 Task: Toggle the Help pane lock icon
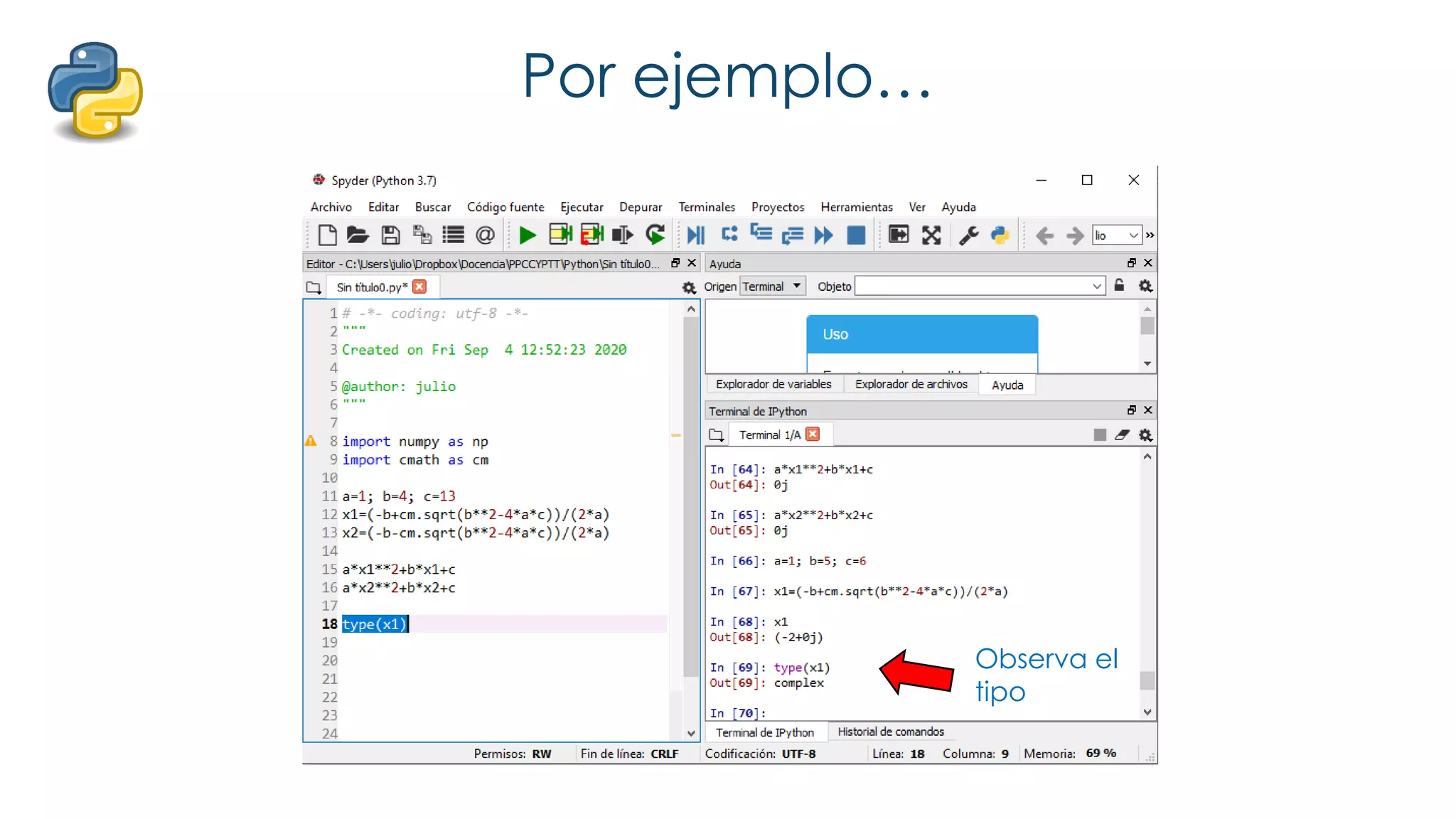pyautogui.click(x=1119, y=286)
